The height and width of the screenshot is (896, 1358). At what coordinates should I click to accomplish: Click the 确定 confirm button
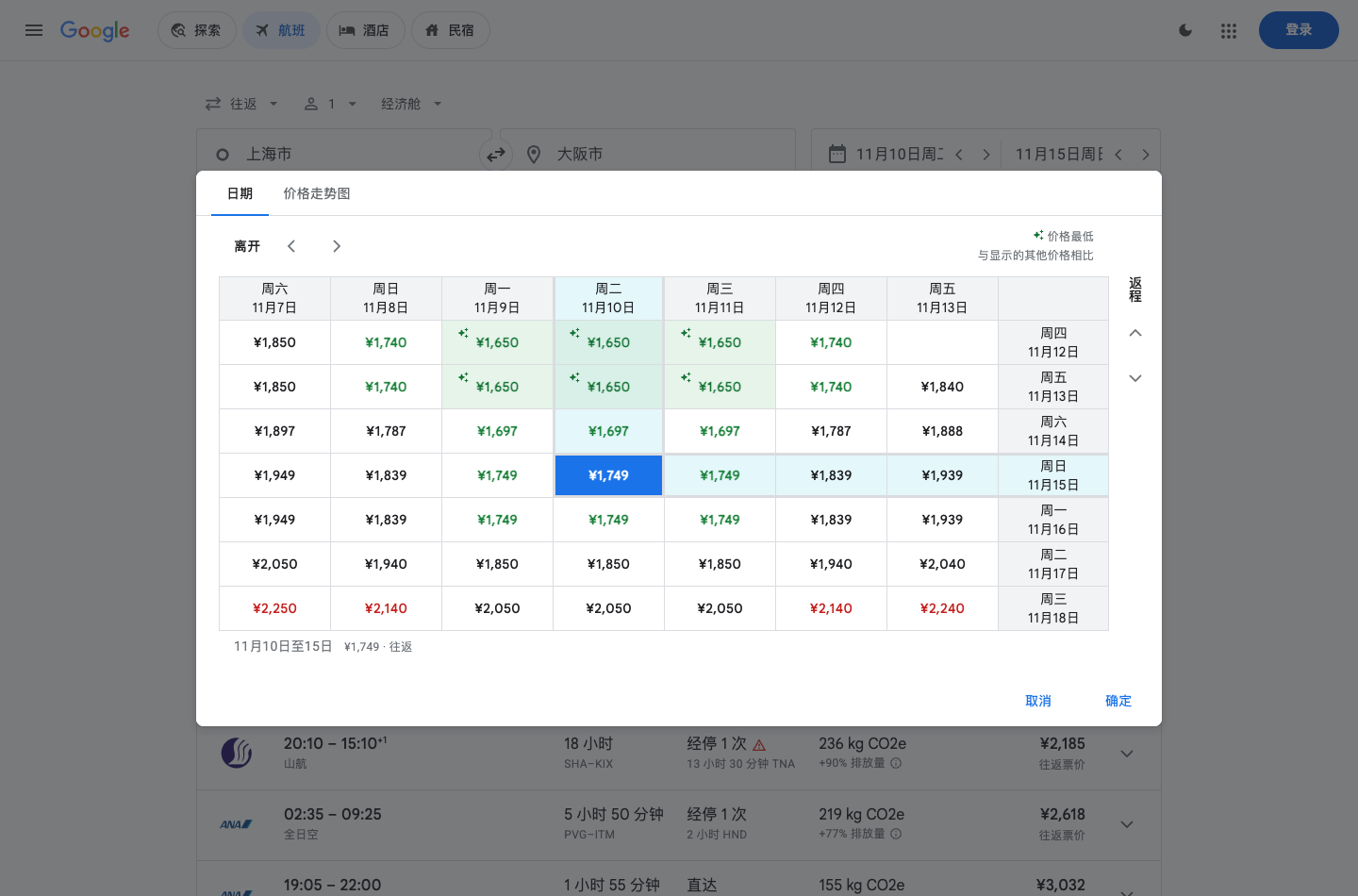pos(1118,701)
